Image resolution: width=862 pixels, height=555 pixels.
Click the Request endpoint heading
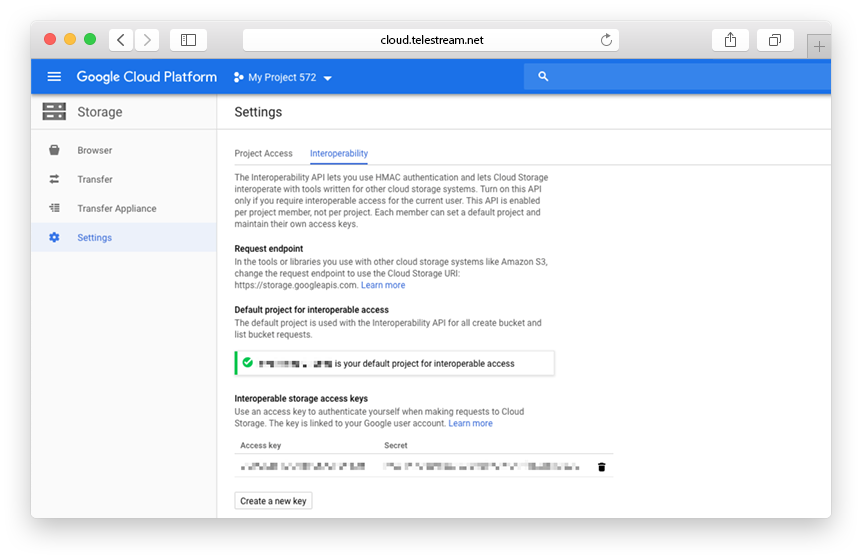click(x=269, y=248)
